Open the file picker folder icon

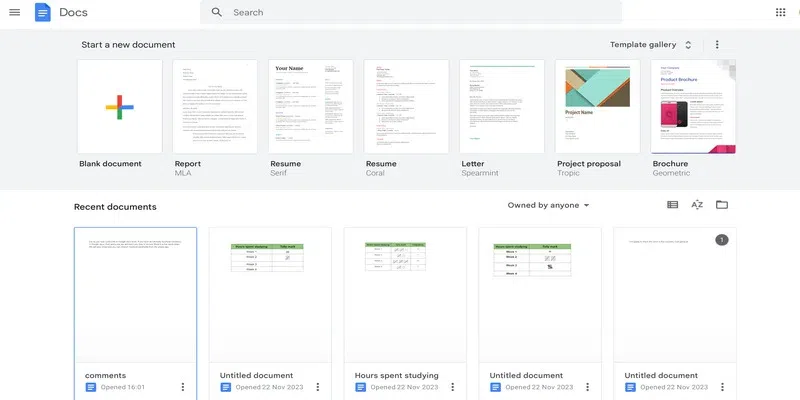tap(721, 205)
